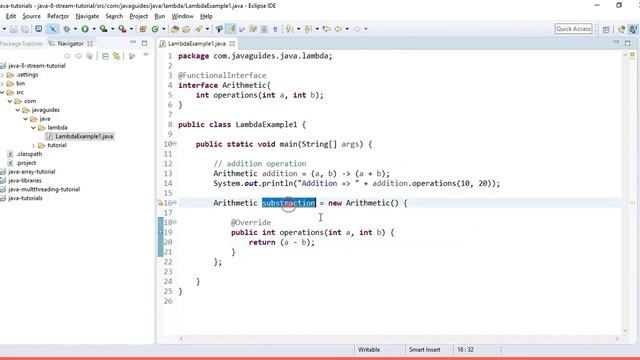Select the LambdaExample1.java editor tab
Screen dimensions: 640x360
[x=197, y=43]
